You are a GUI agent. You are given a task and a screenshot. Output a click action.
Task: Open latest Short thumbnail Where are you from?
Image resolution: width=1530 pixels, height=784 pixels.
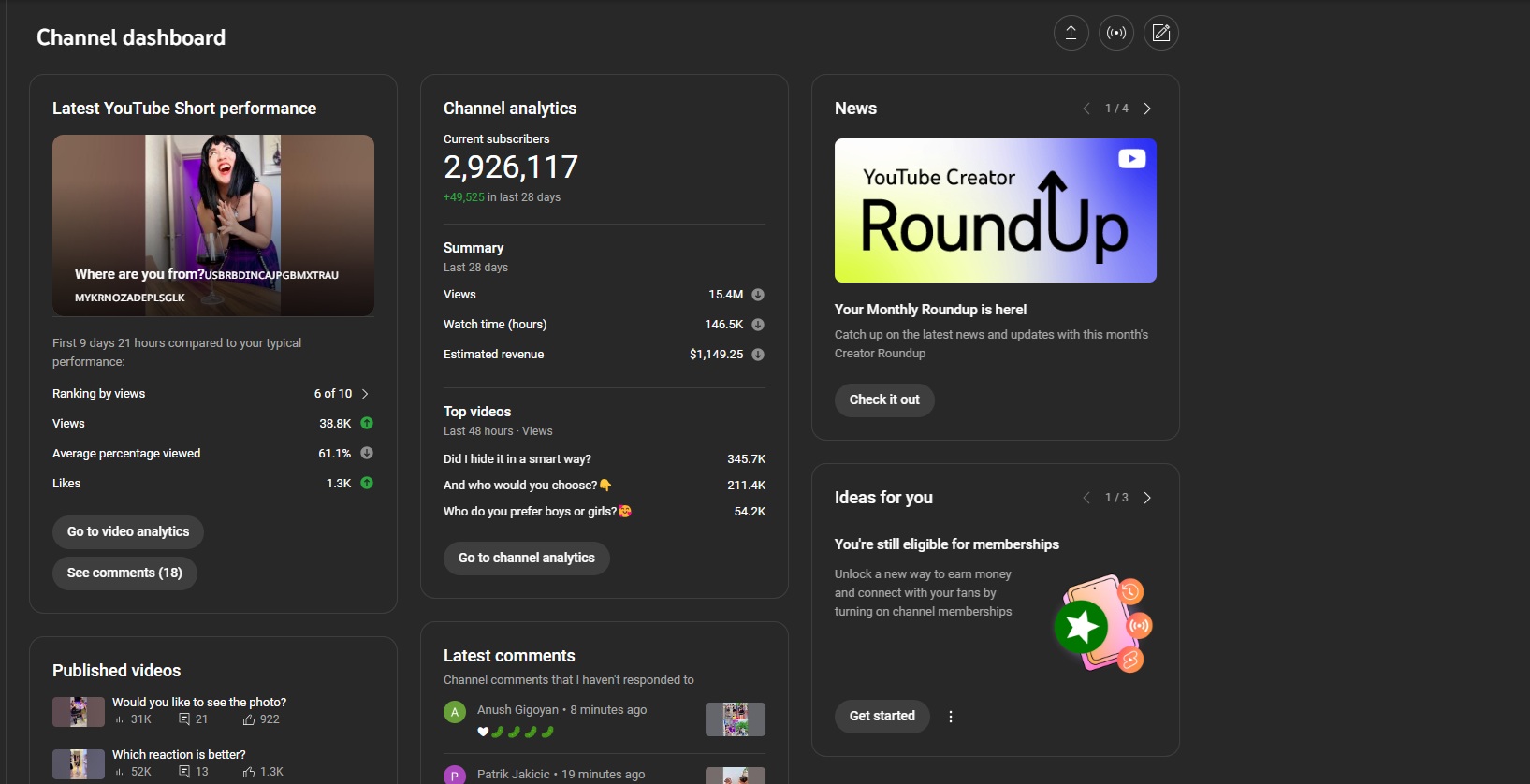pyautogui.click(x=213, y=225)
